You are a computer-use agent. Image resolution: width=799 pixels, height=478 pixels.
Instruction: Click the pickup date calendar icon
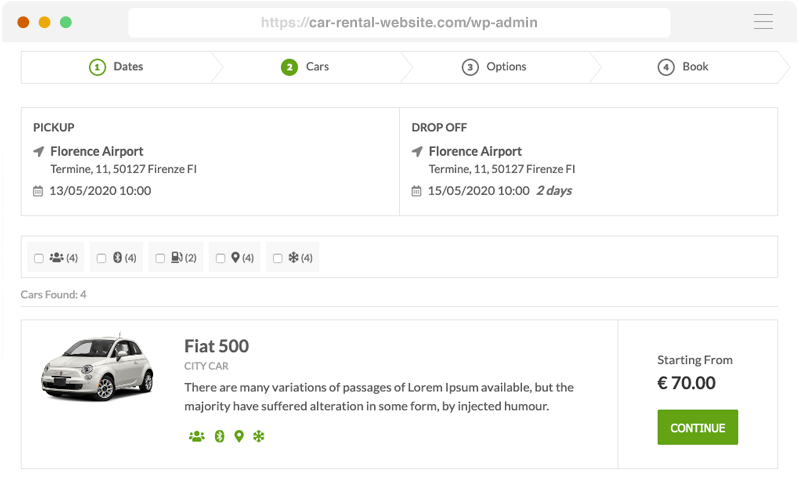coord(38,191)
